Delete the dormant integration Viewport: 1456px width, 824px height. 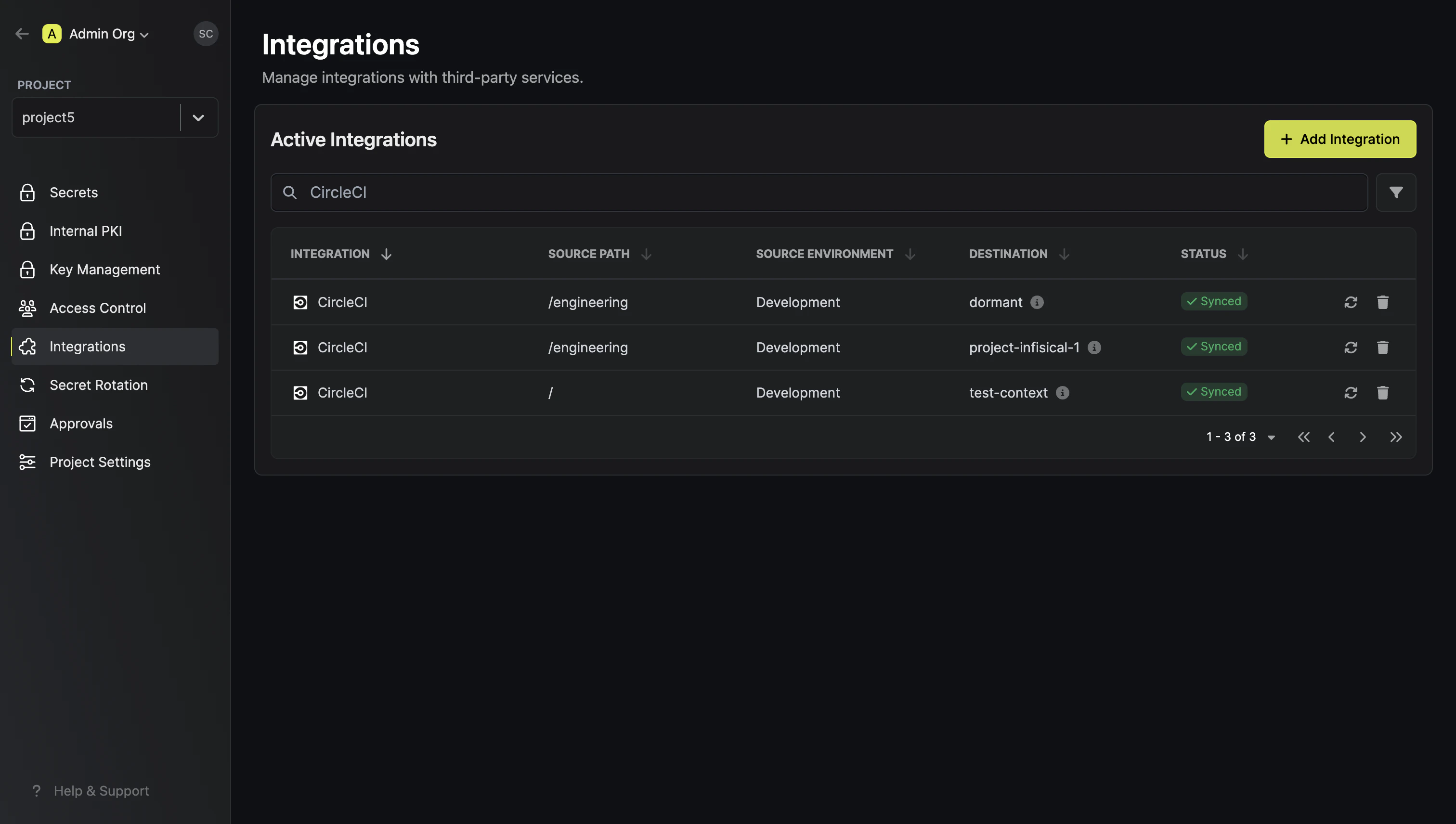[x=1382, y=302]
